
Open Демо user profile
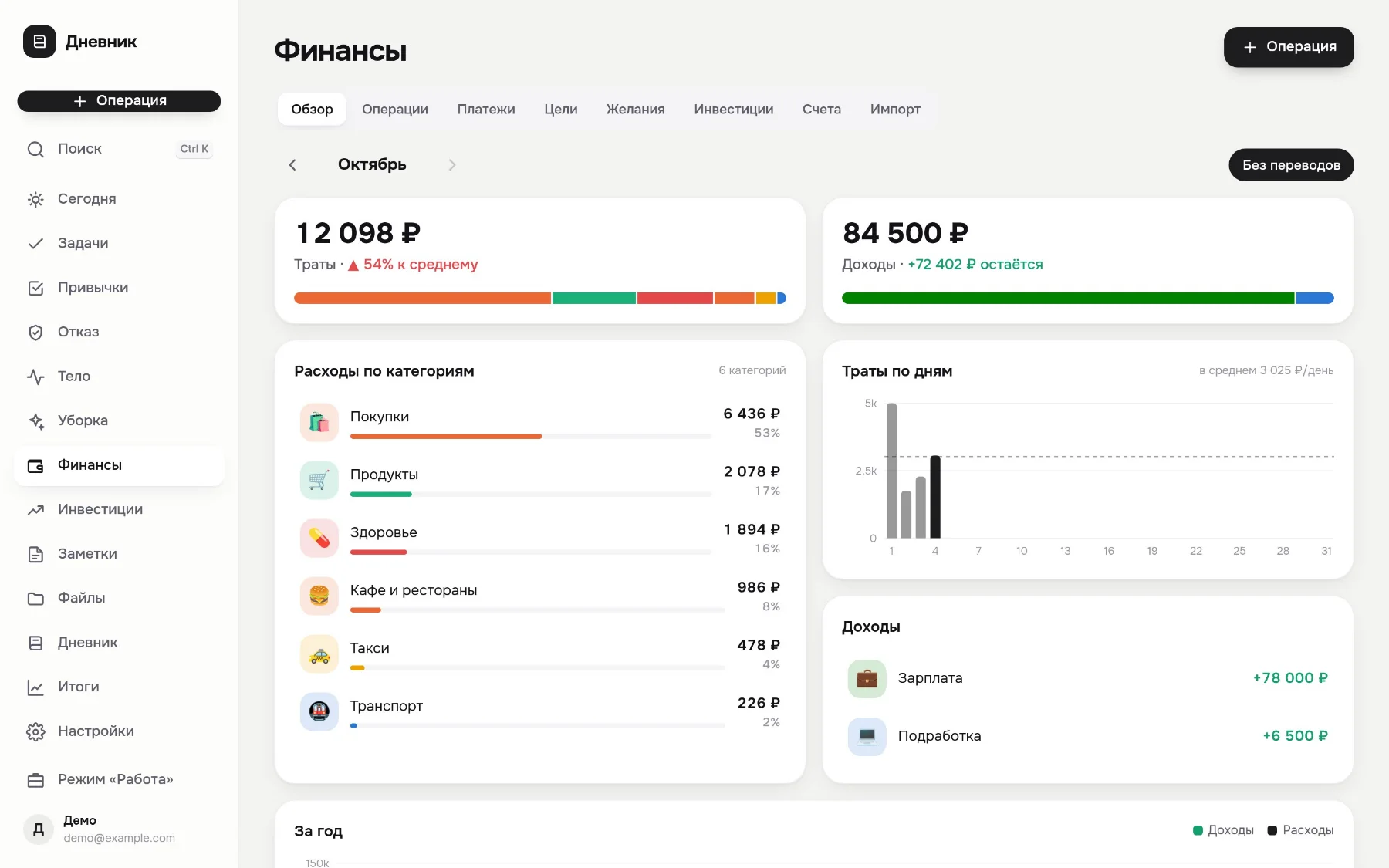pos(119,829)
